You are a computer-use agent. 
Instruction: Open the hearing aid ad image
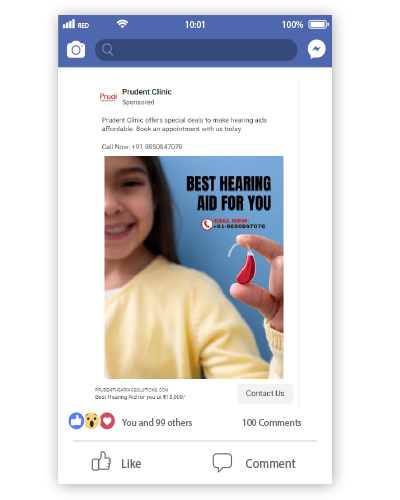[x=194, y=267]
